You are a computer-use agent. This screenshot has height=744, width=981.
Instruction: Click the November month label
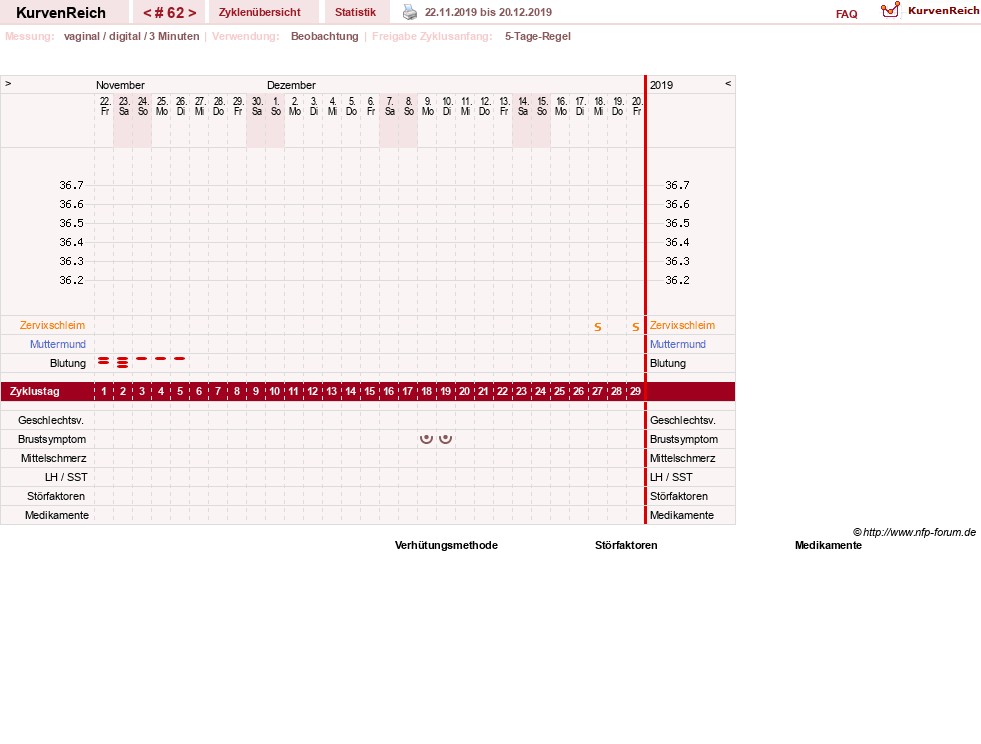tap(120, 85)
